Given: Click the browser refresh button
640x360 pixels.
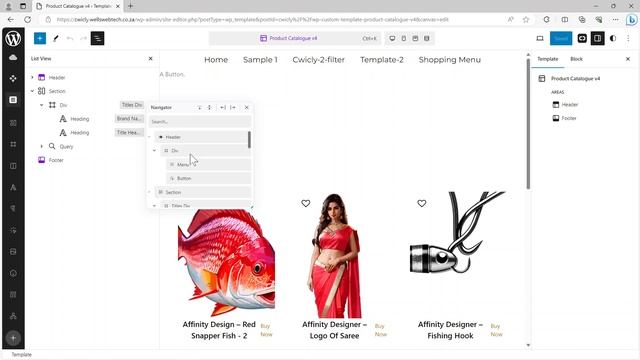Looking at the screenshot, I should (28, 19).
